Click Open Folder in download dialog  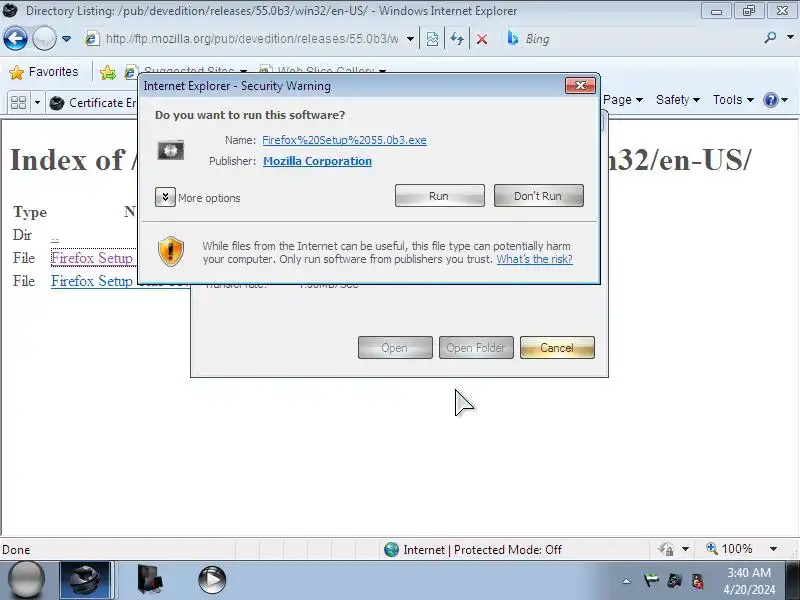[476, 347]
